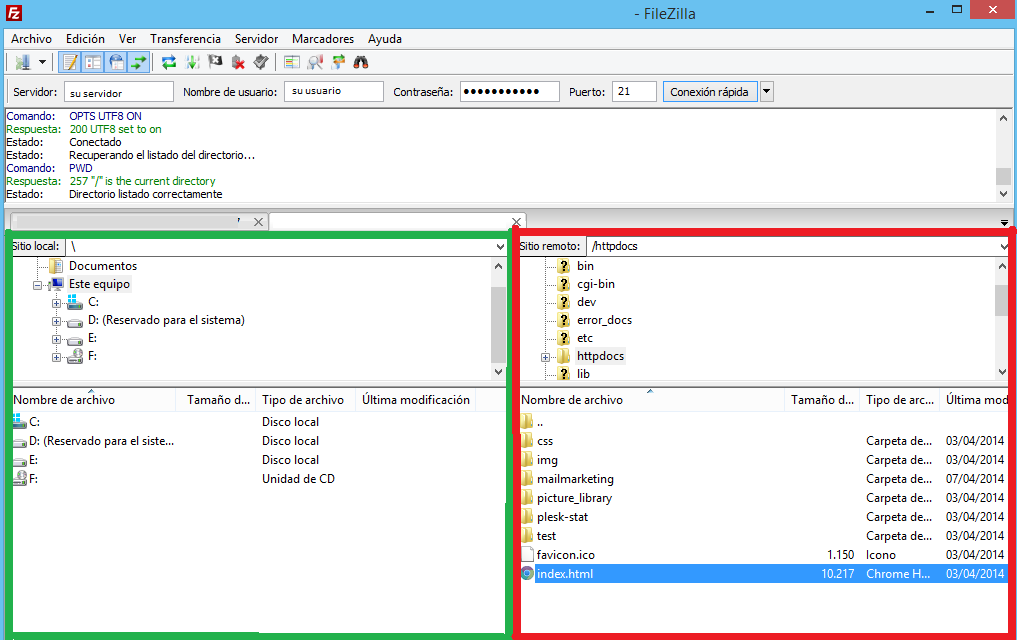
Task: Select the cgi-bin remote folder
Action: click(595, 284)
